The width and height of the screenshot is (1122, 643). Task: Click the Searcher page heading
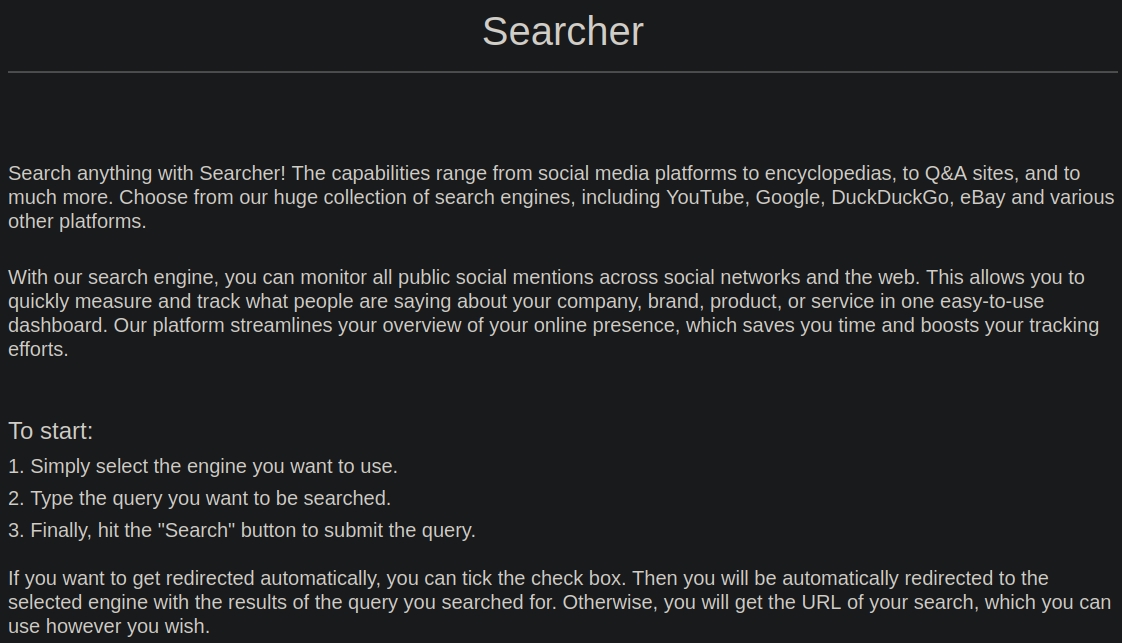562,32
